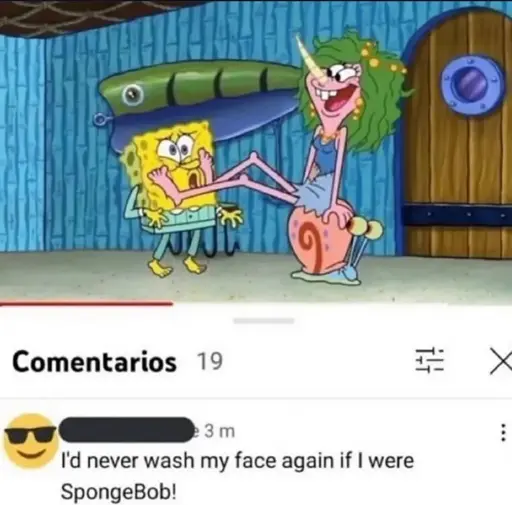Screen dimensions: 512x505
Task: Click the wooden door in video
Action: coord(457,133)
